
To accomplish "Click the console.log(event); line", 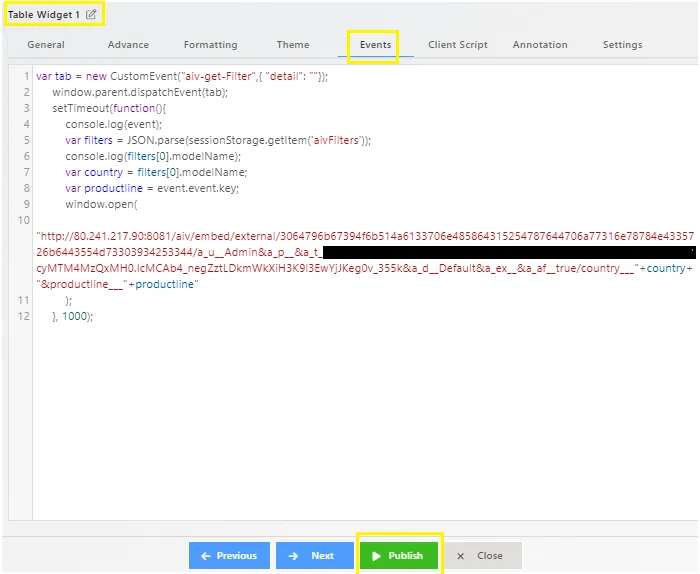I will click(x=113, y=125).
